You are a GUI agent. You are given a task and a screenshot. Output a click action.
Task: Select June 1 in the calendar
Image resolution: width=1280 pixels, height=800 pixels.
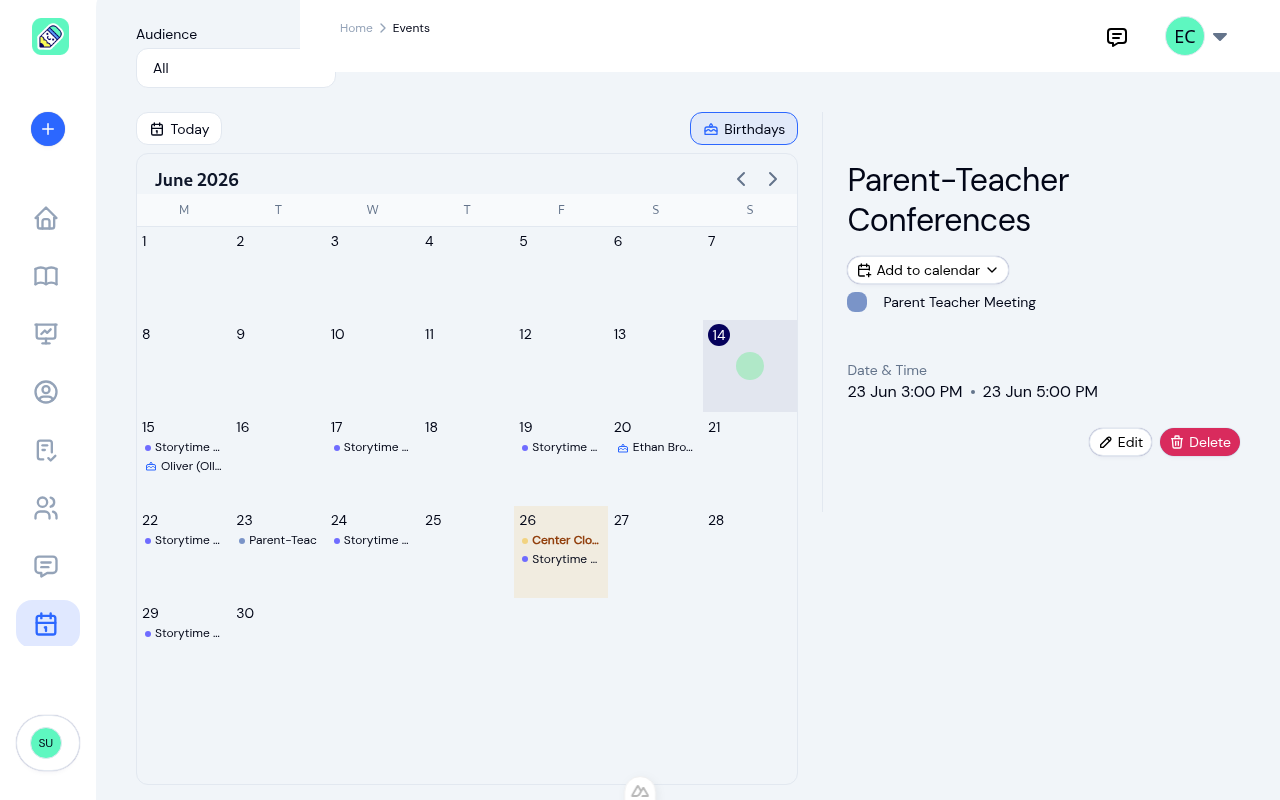click(145, 241)
